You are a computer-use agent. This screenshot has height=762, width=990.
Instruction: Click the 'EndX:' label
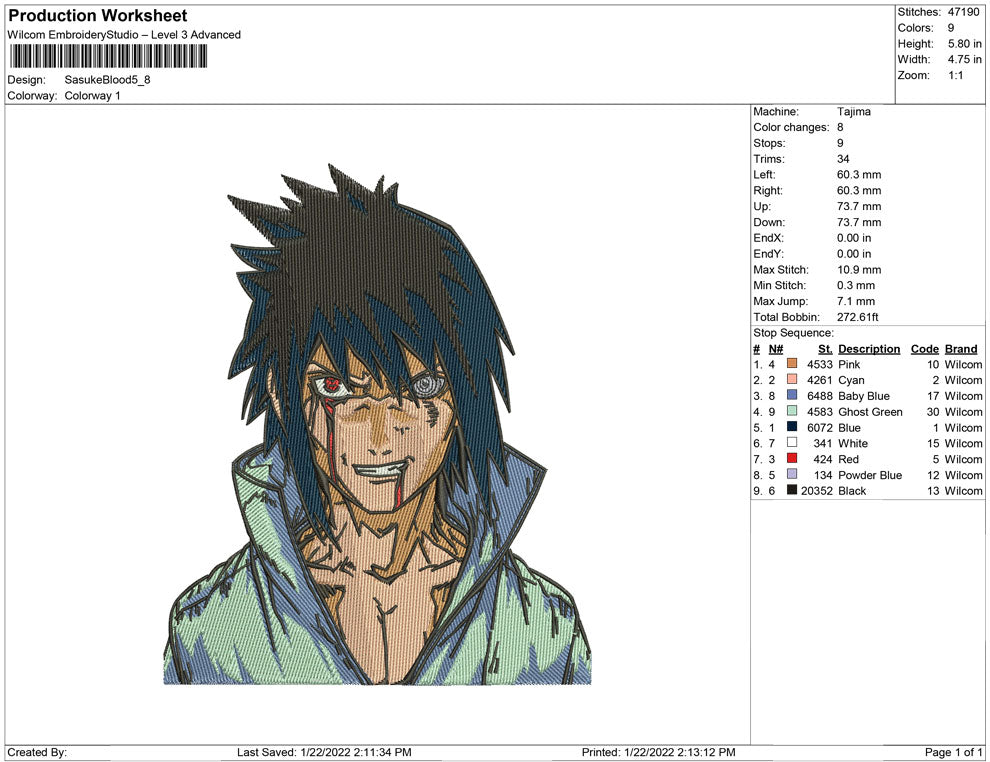[768, 238]
